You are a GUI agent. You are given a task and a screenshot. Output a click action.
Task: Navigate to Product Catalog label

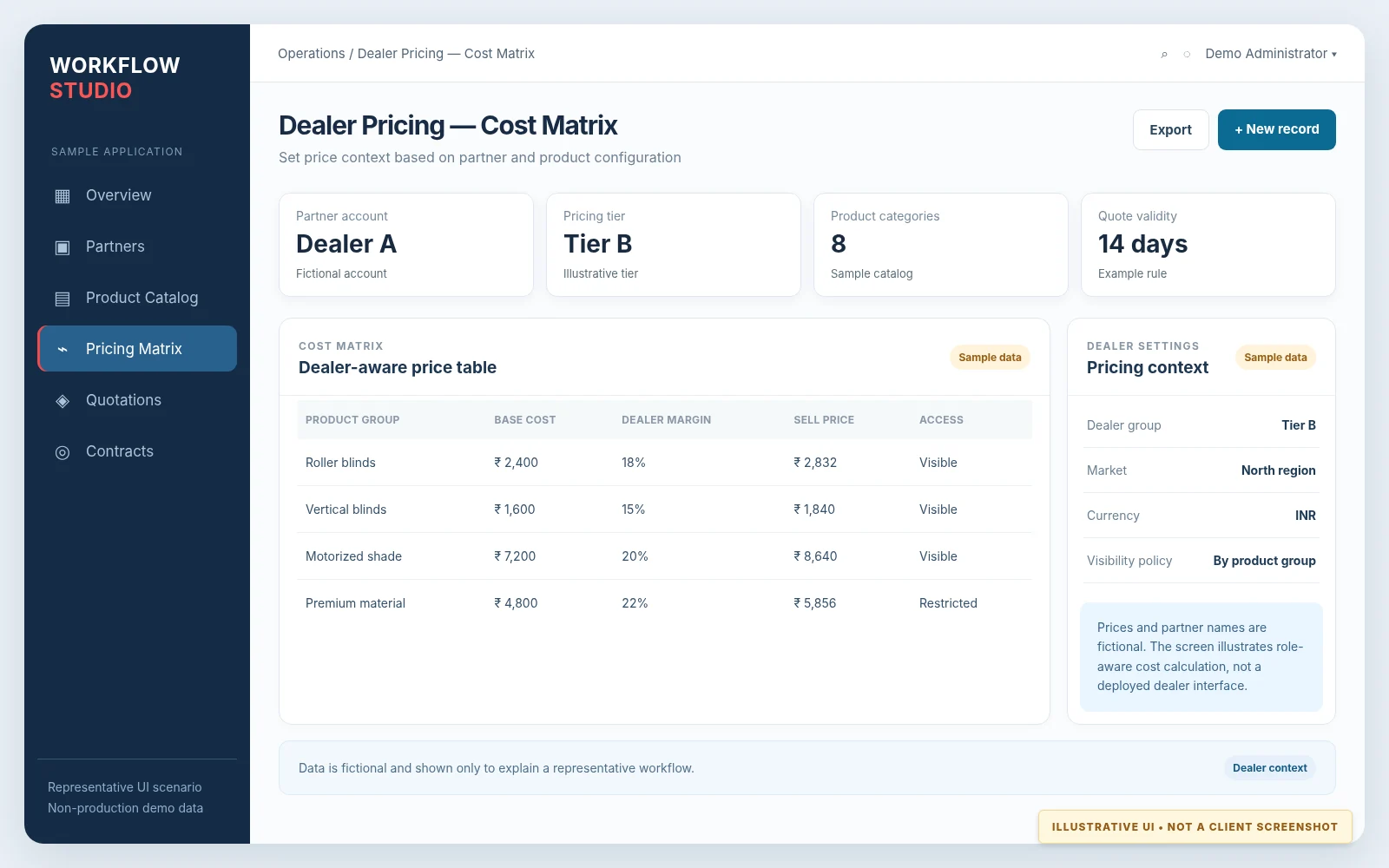click(x=142, y=298)
